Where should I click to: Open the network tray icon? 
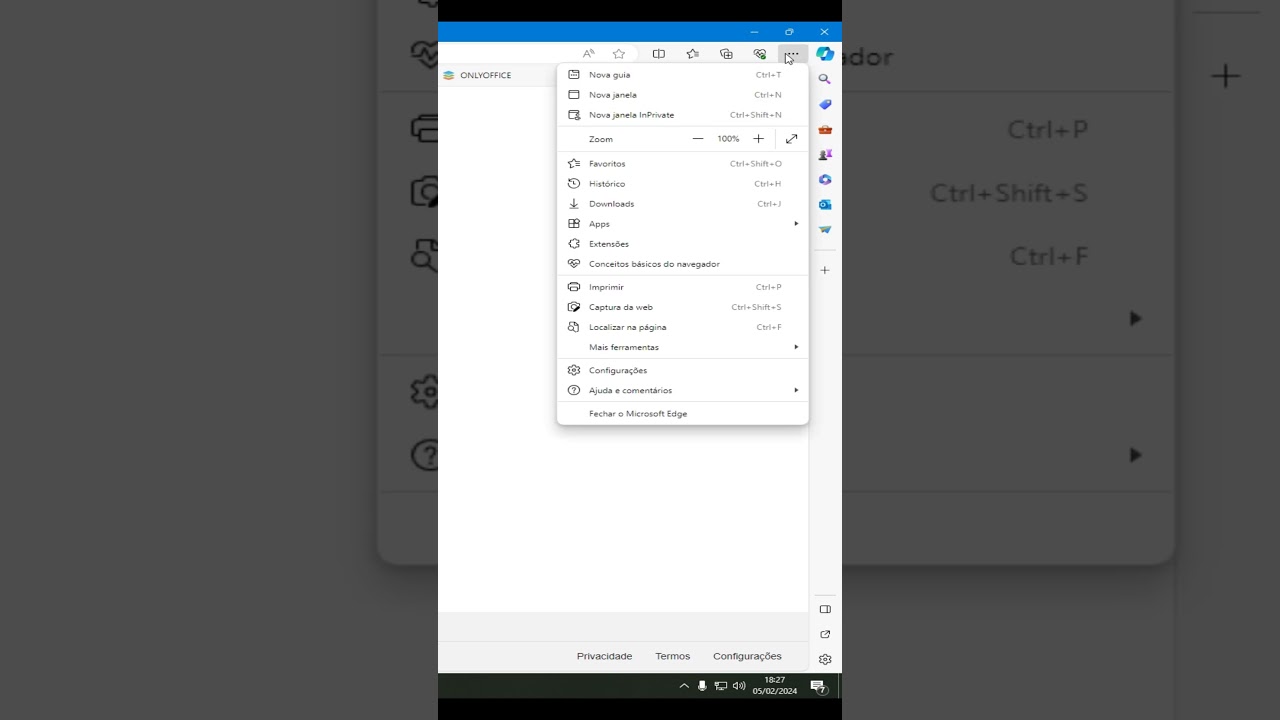click(720, 686)
